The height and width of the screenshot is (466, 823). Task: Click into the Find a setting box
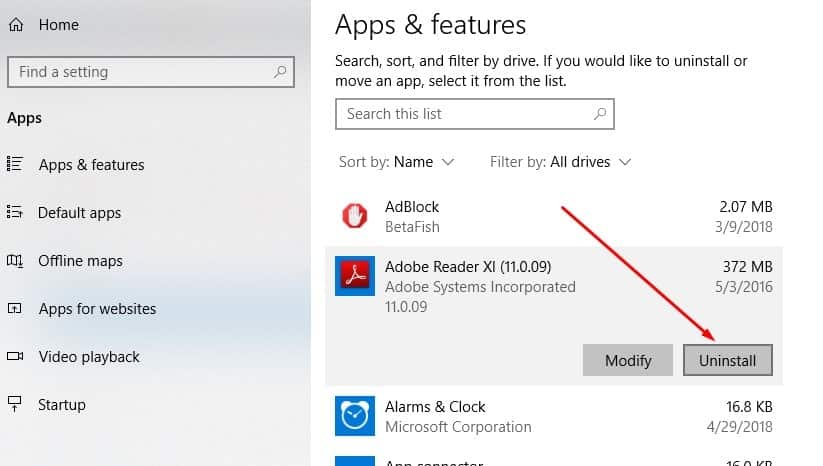(140, 72)
